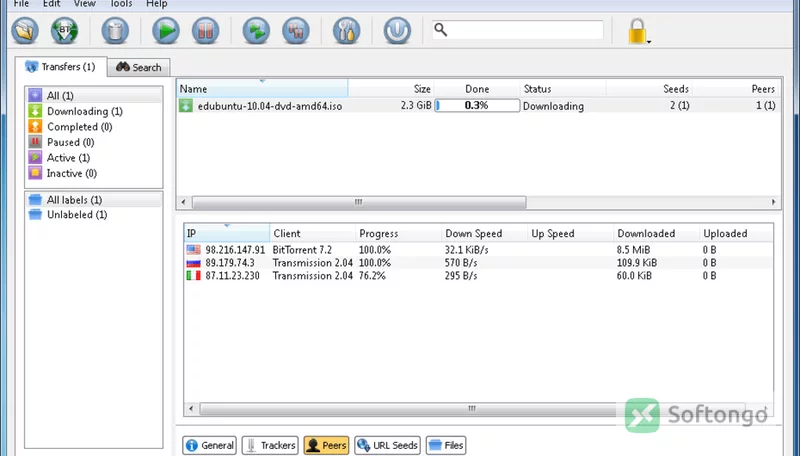800x456 pixels.
Task: Open options with the wrench tools icon
Action: tap(346, 31)
